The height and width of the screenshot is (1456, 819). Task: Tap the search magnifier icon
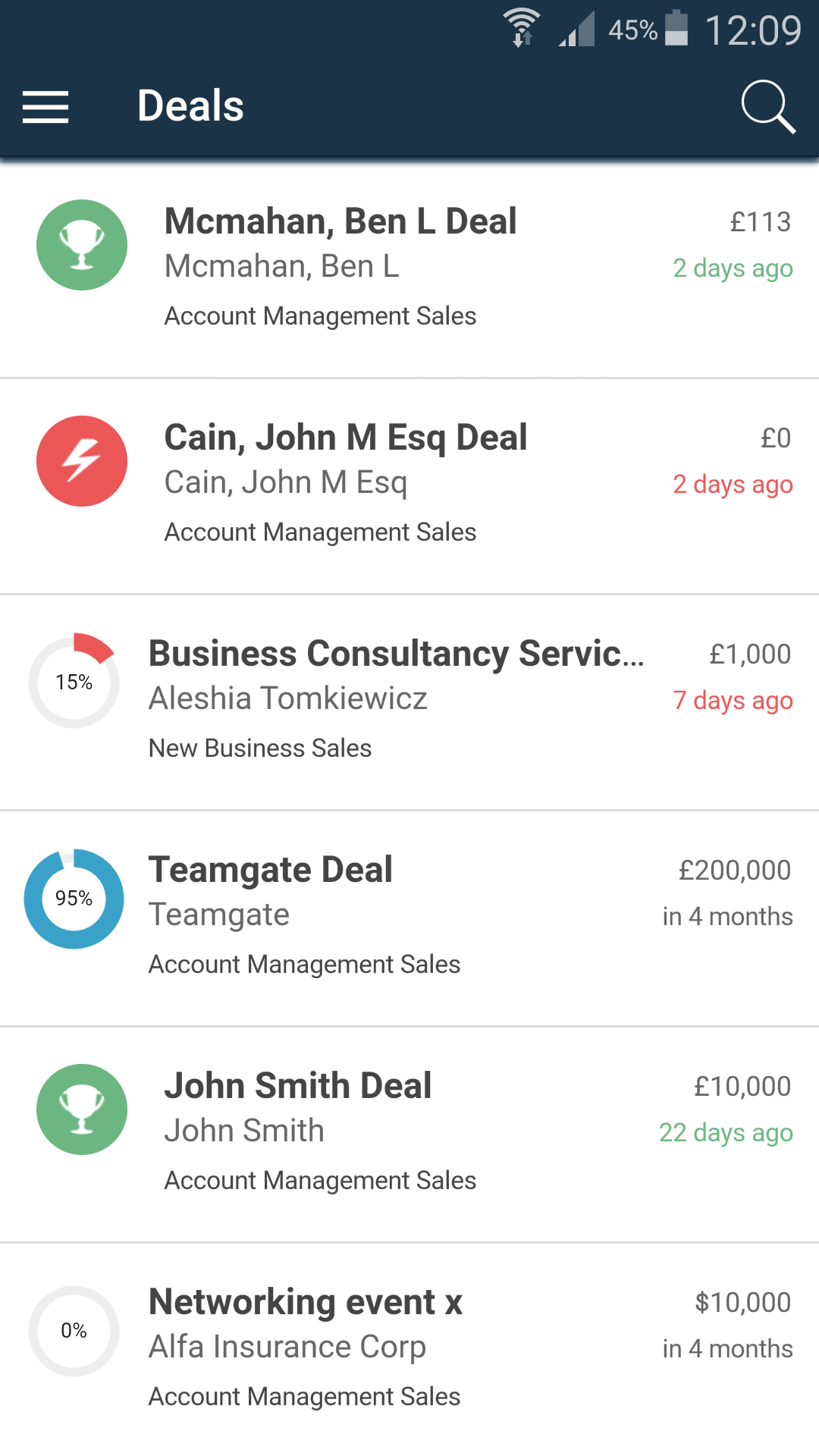coord(767,106)
